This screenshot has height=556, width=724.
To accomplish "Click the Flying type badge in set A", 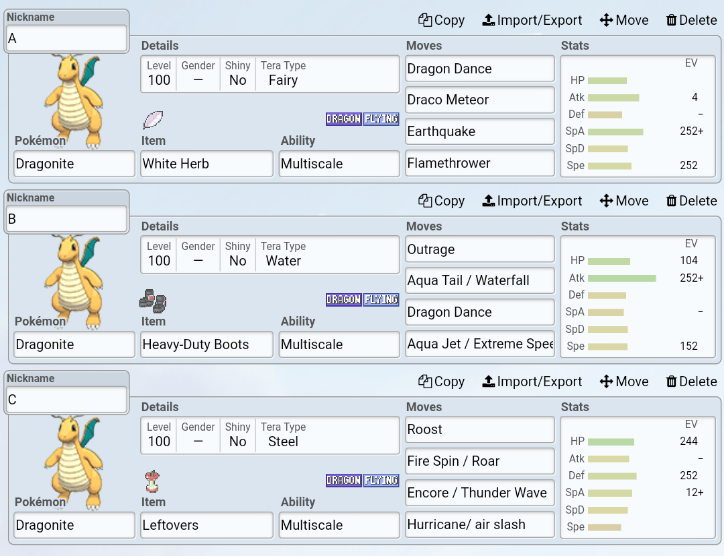I will tap(381, 119).
